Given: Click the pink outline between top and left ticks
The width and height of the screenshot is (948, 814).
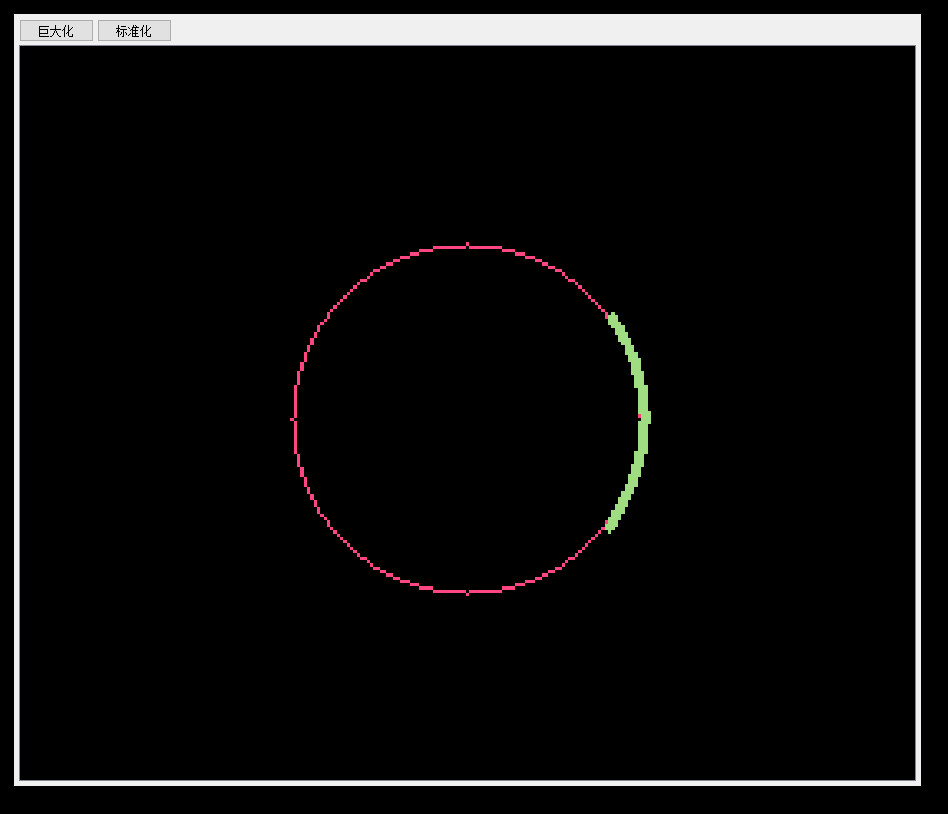Looking at the screenshot, I should [344, 297].
